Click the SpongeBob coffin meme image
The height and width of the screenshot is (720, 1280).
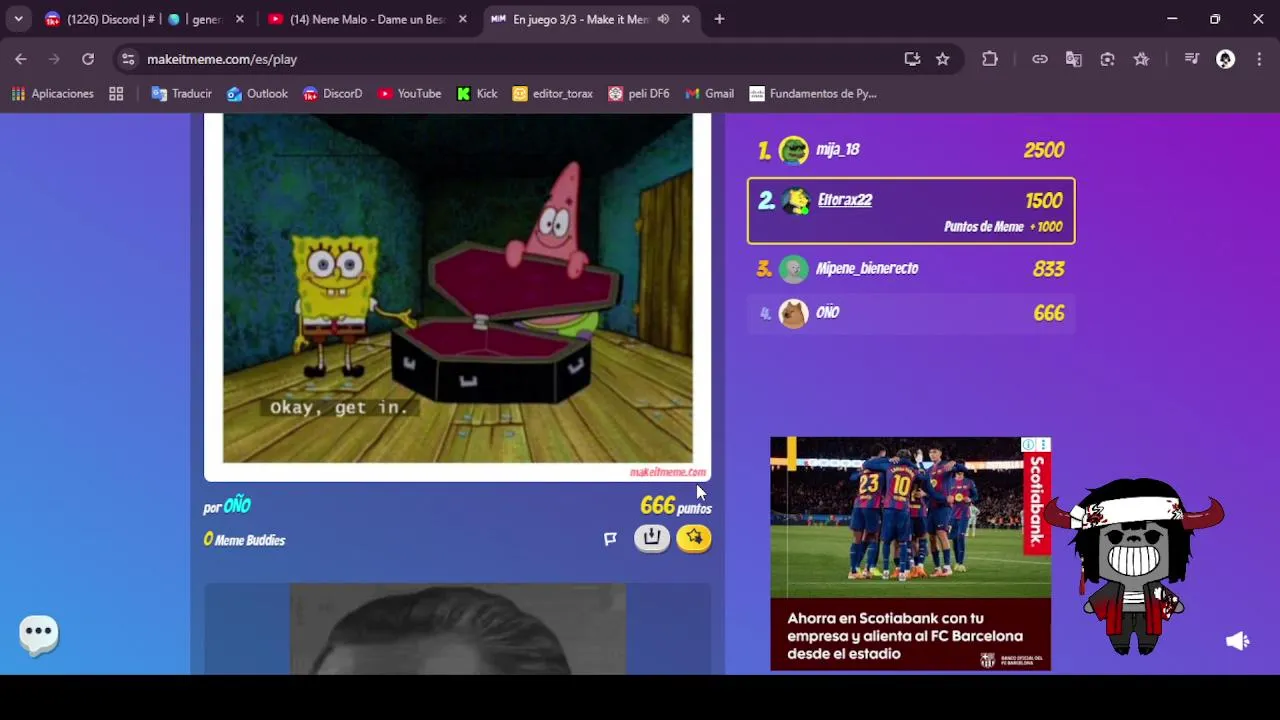point(458,289)
